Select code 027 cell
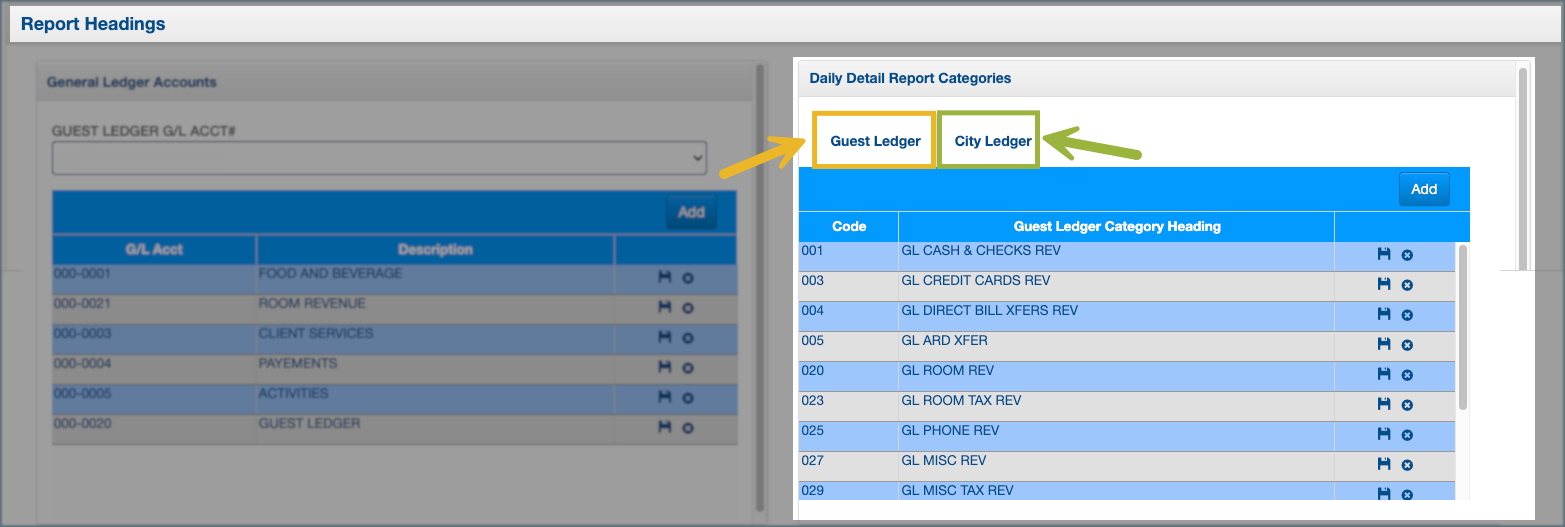This screenshot has height=527, width=1565. coord(848,466)
